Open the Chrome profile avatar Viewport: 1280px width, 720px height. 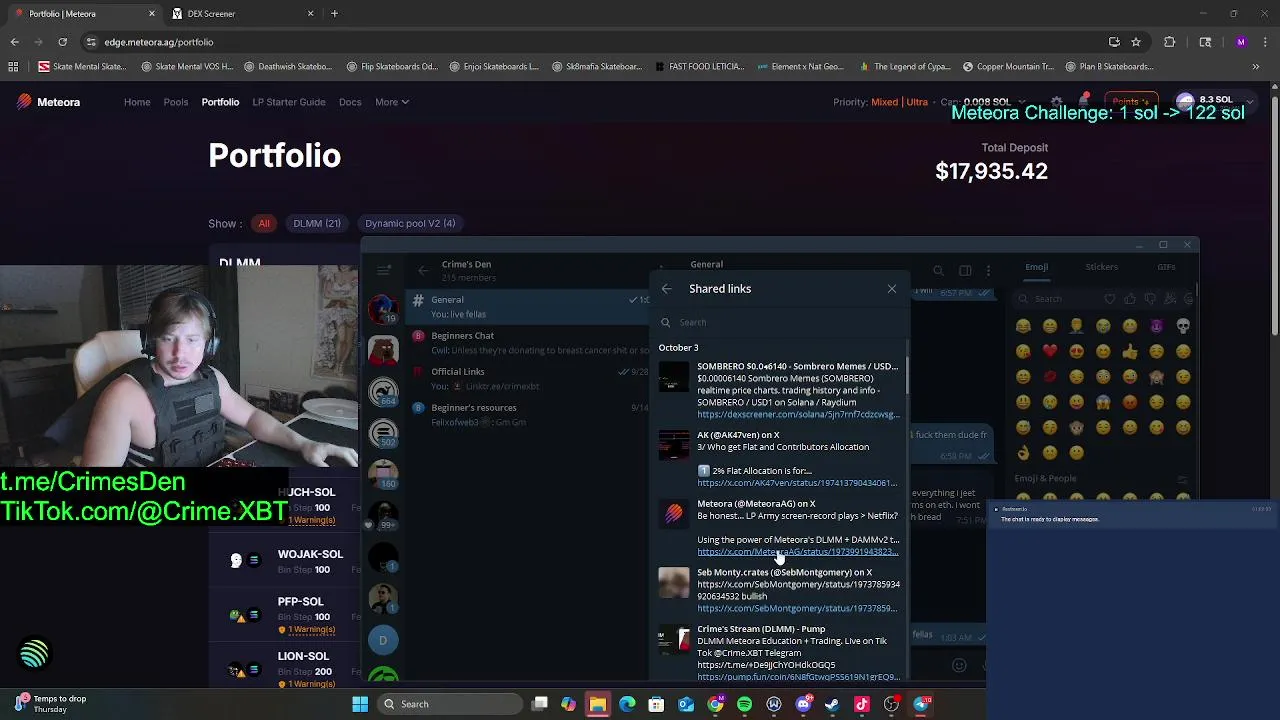1241,42
